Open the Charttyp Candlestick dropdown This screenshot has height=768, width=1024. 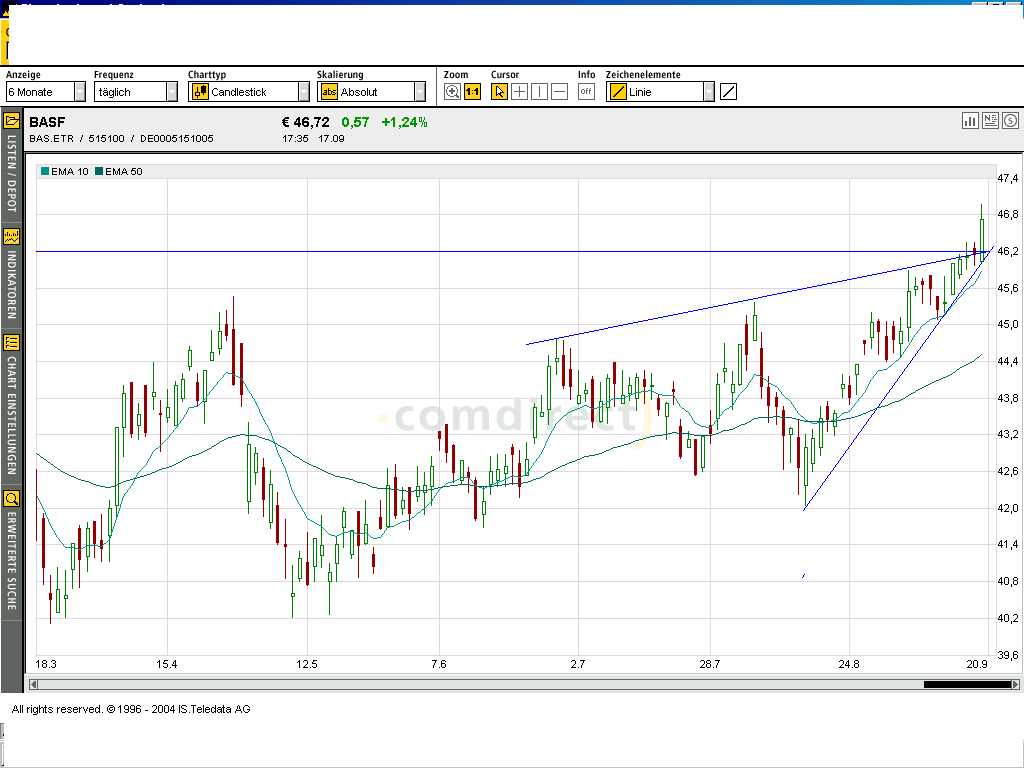click(x=303, y=92)
